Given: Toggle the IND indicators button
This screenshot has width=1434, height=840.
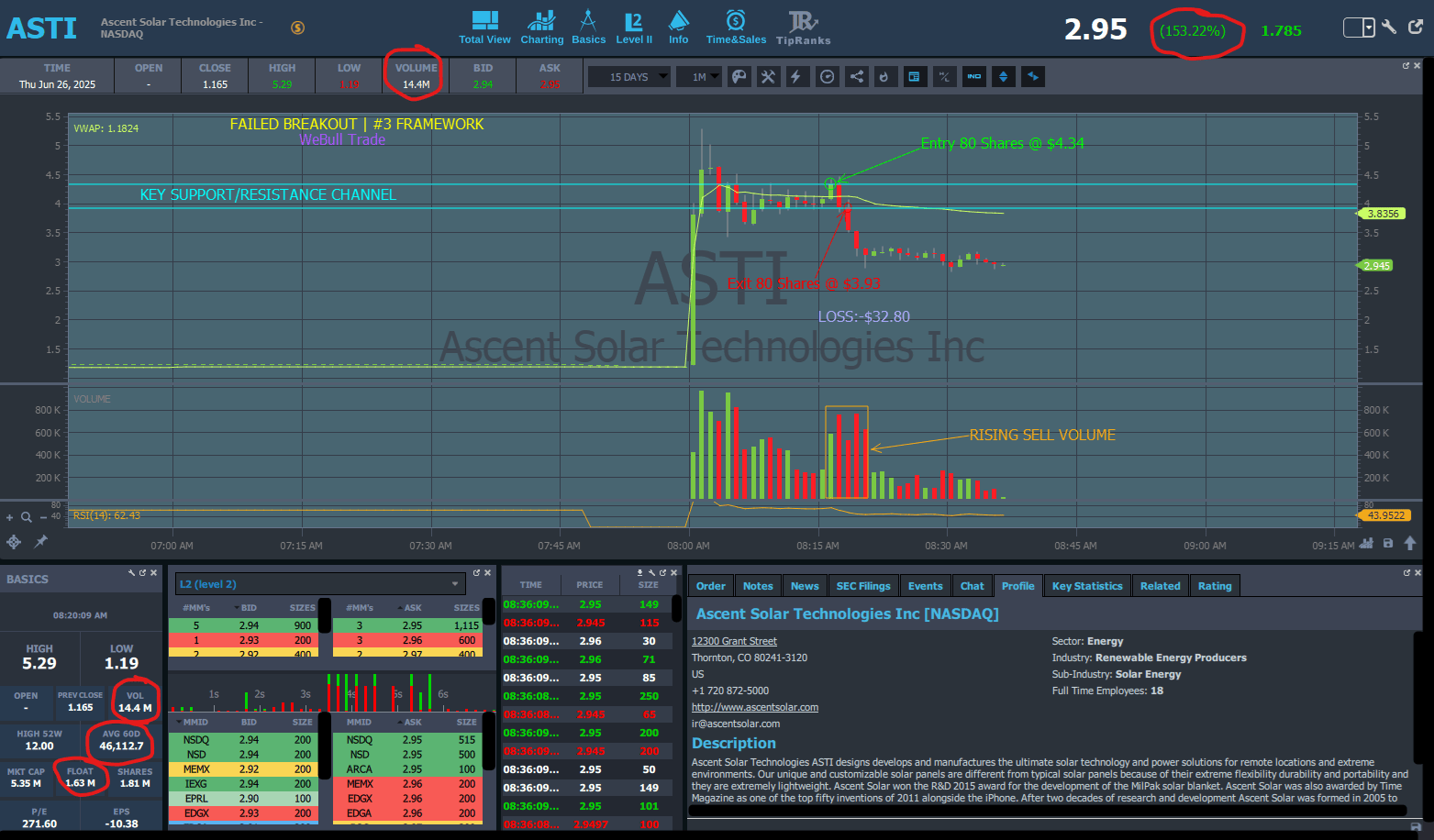Looking at the screenshot, I should 974,77.
